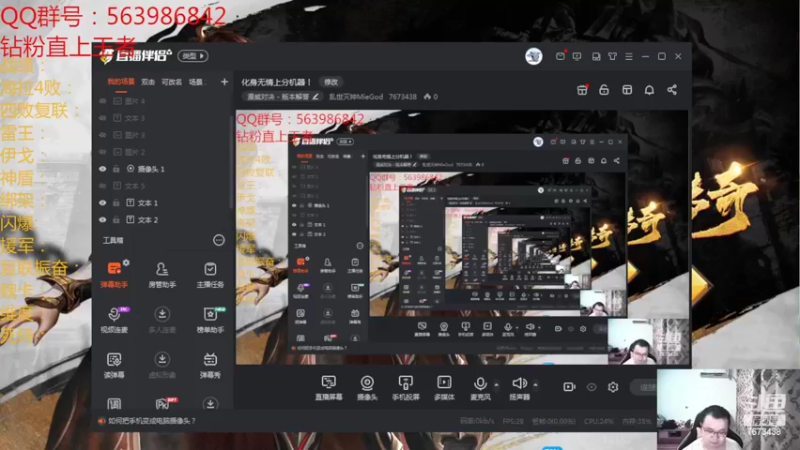Expand the speaker options arrow
Image resolution: width=800 pixels, height=450 pixels.
pos(535,384)
